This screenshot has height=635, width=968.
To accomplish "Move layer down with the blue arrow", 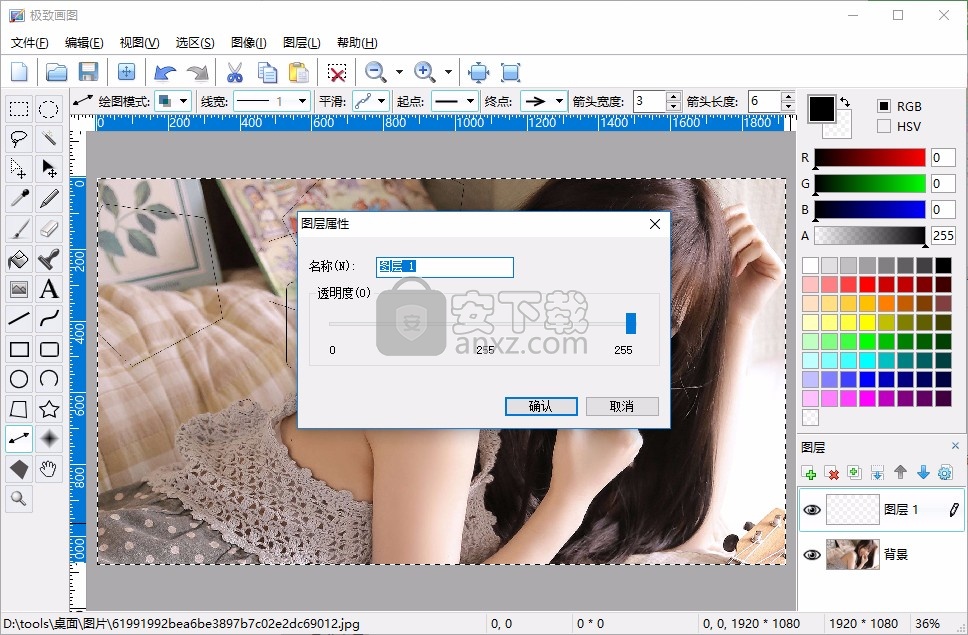I will coord(923,473).
